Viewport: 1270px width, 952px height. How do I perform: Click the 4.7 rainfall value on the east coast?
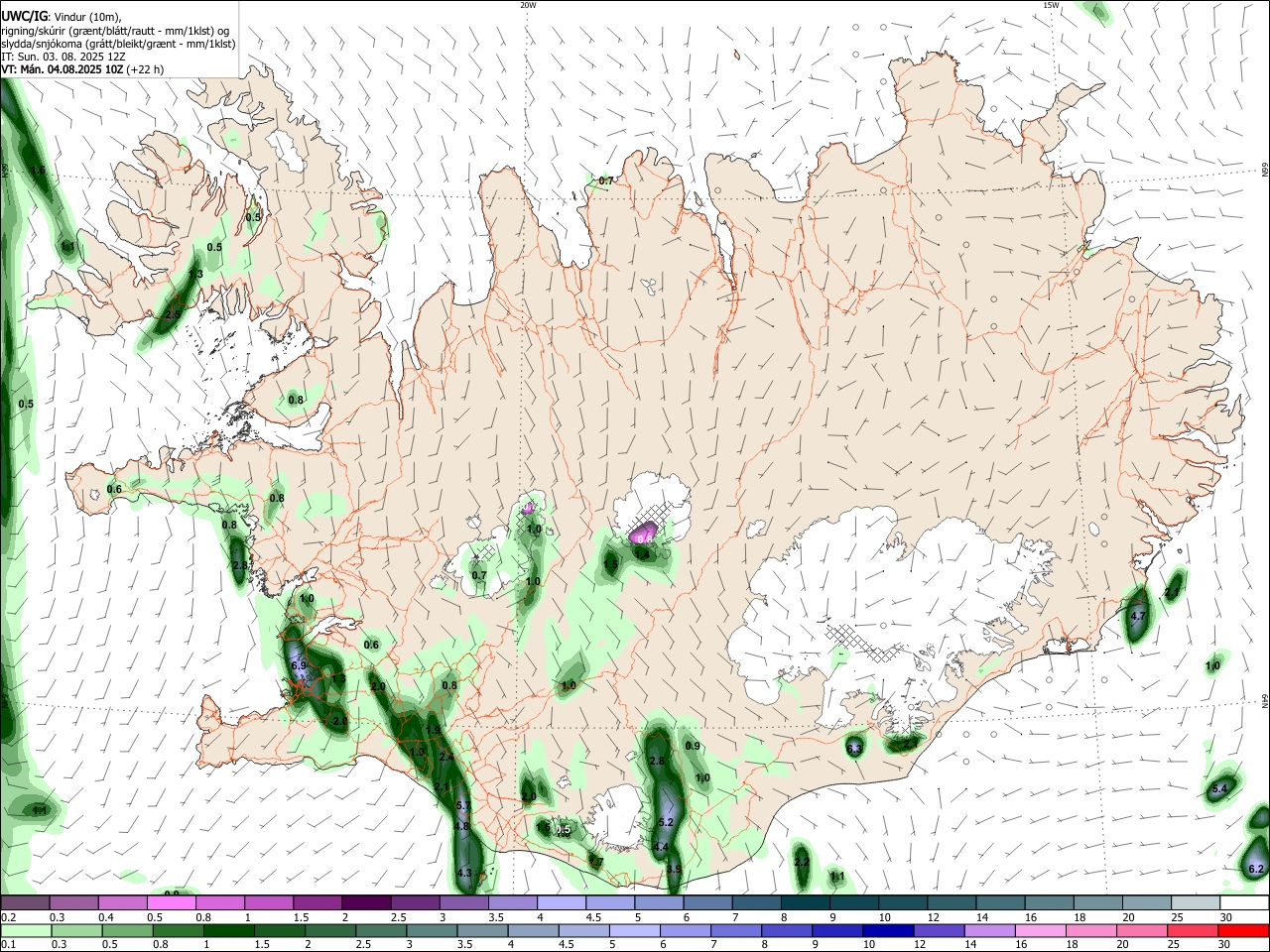[1138, 616]
